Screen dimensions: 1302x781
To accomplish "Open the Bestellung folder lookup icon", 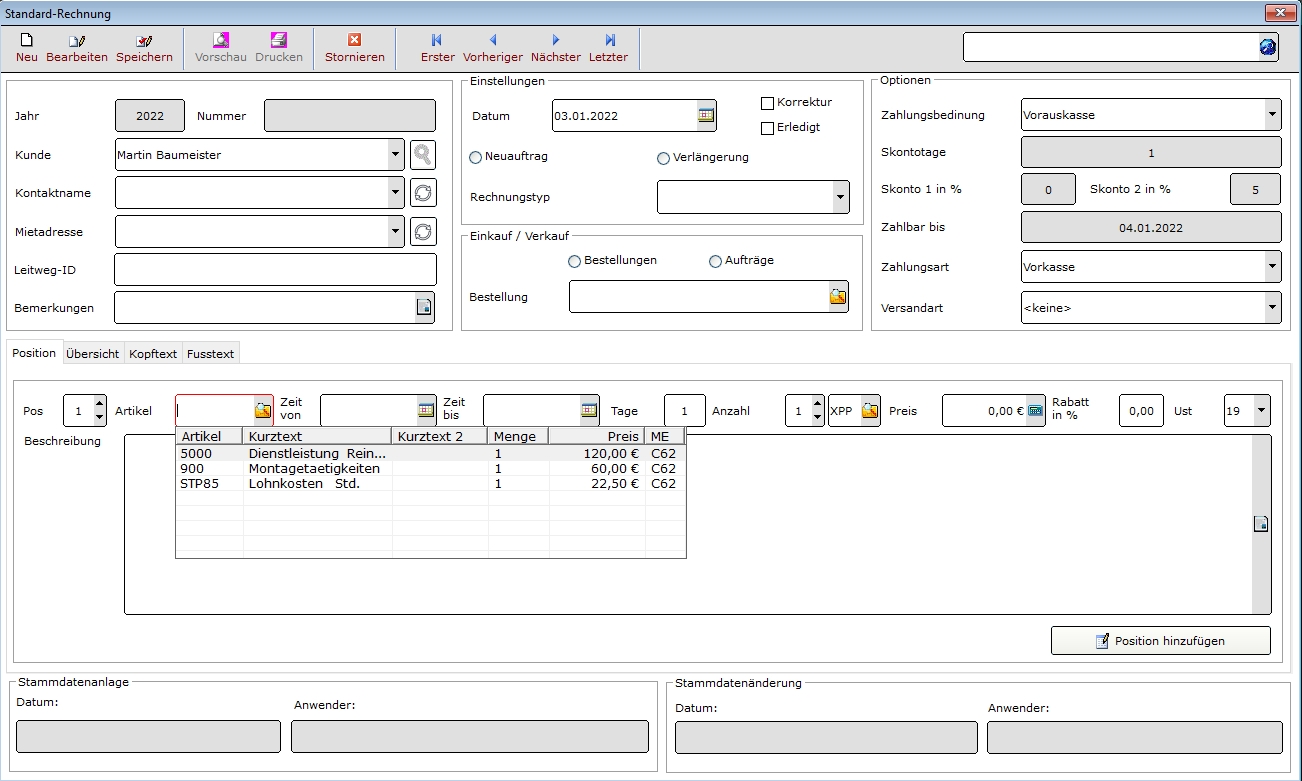I will point(837,297).
